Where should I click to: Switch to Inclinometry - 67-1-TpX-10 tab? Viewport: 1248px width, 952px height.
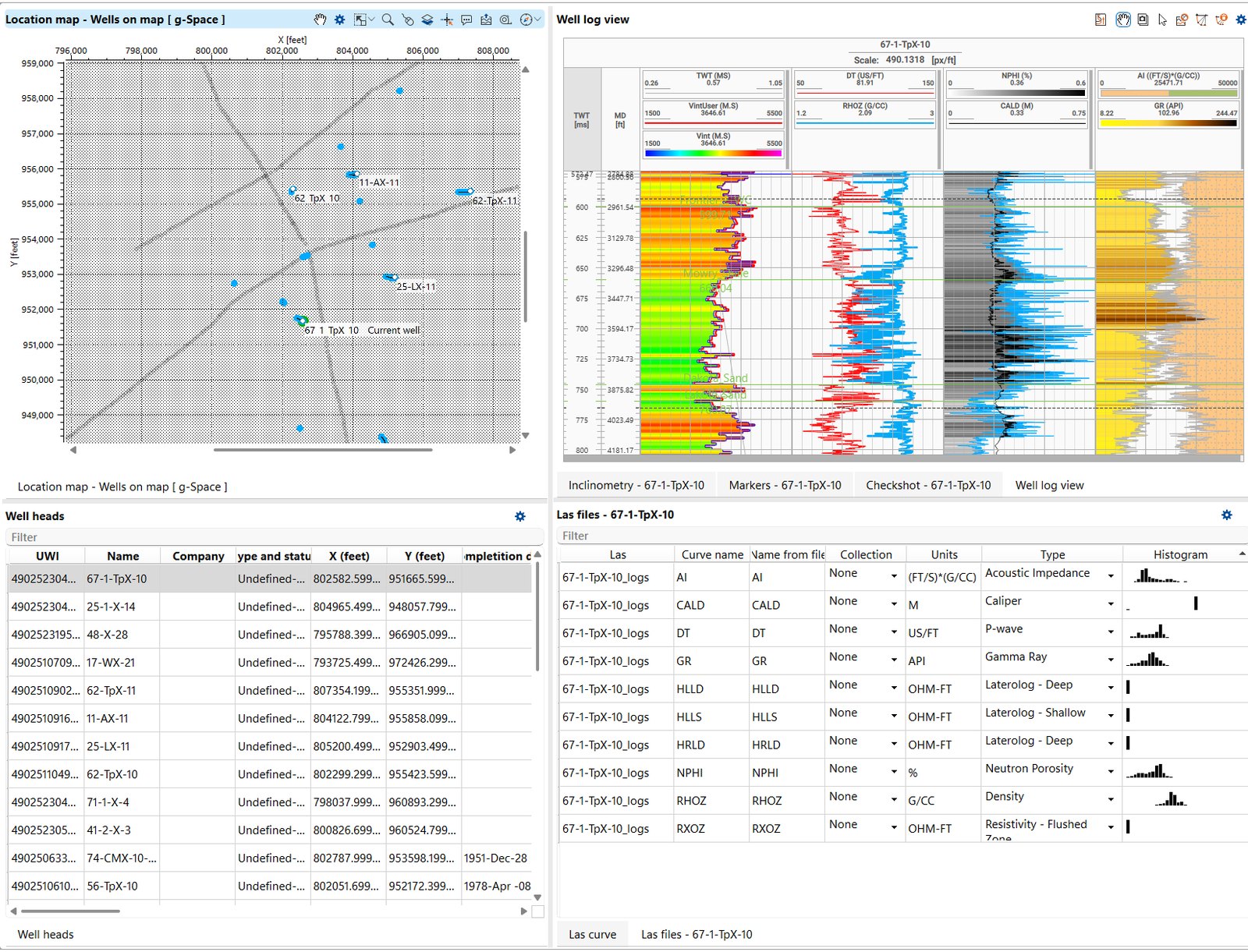[636, 485]
